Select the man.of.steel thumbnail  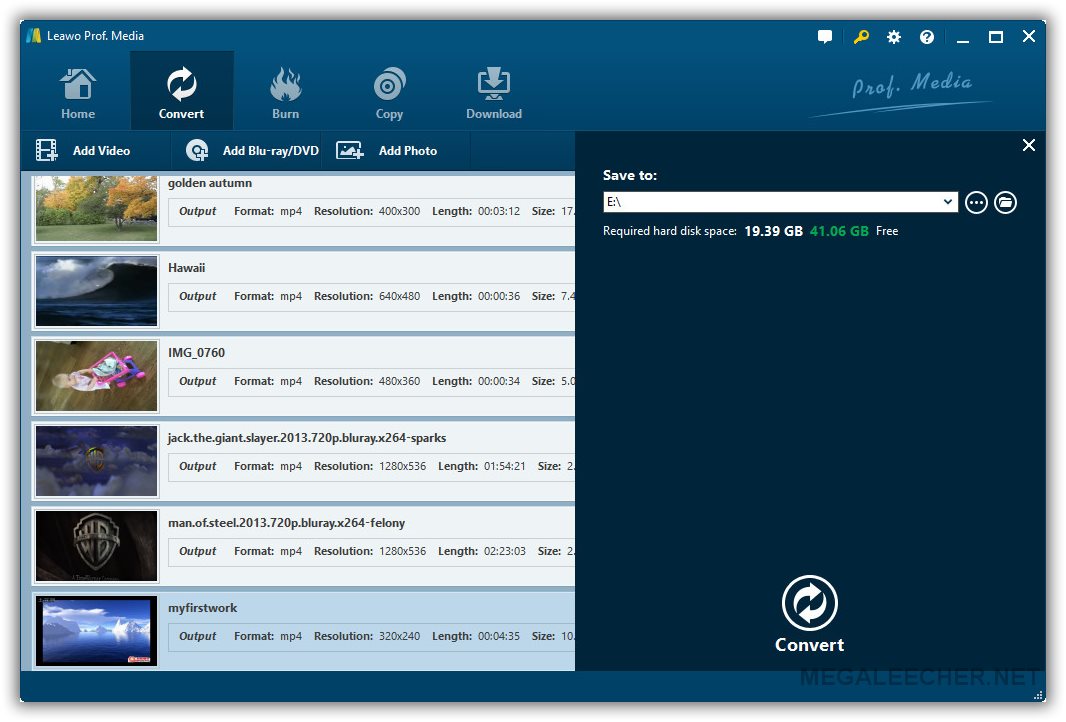pos(96,546)
